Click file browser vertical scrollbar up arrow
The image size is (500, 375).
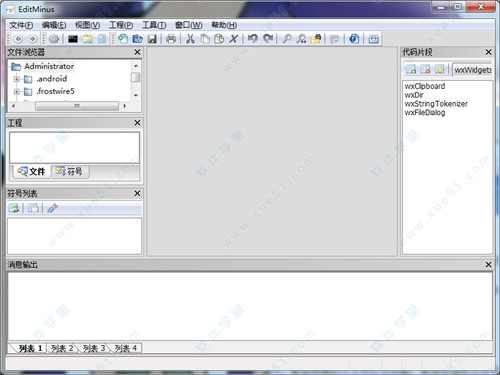tap(136, 66)
